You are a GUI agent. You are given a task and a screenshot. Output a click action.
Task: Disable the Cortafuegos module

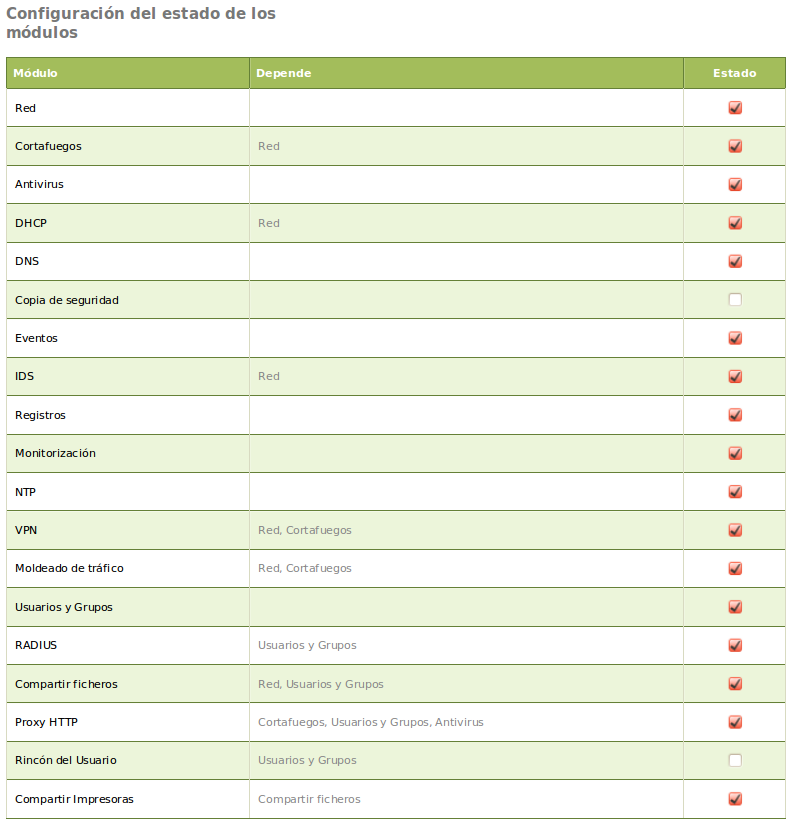(x=735, y=146)
